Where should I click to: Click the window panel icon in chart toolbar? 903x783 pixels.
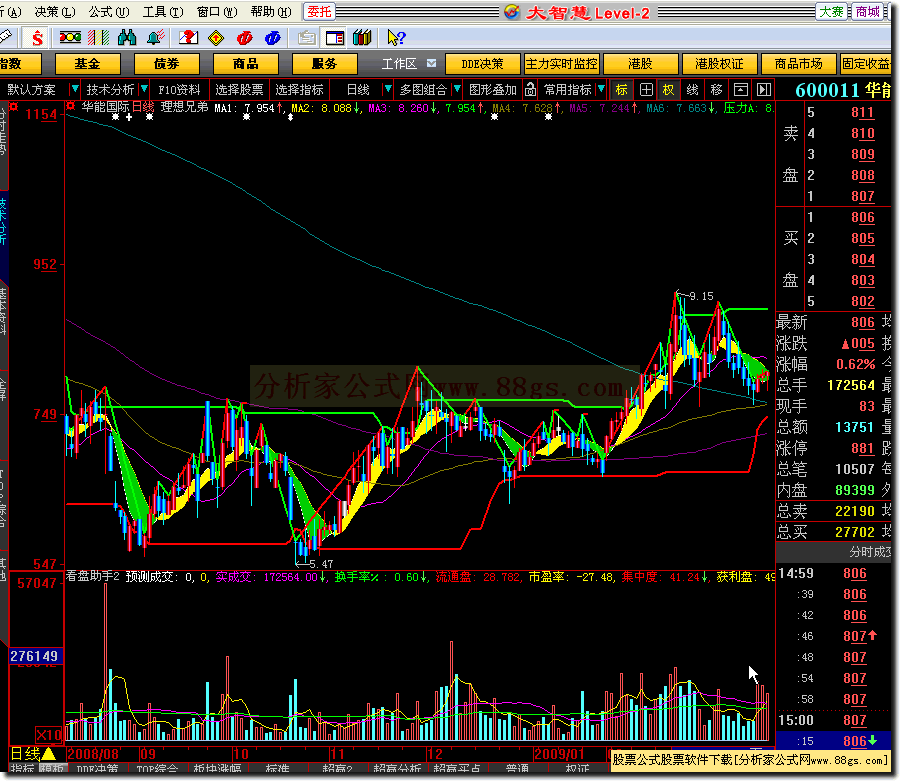point(741,90)
